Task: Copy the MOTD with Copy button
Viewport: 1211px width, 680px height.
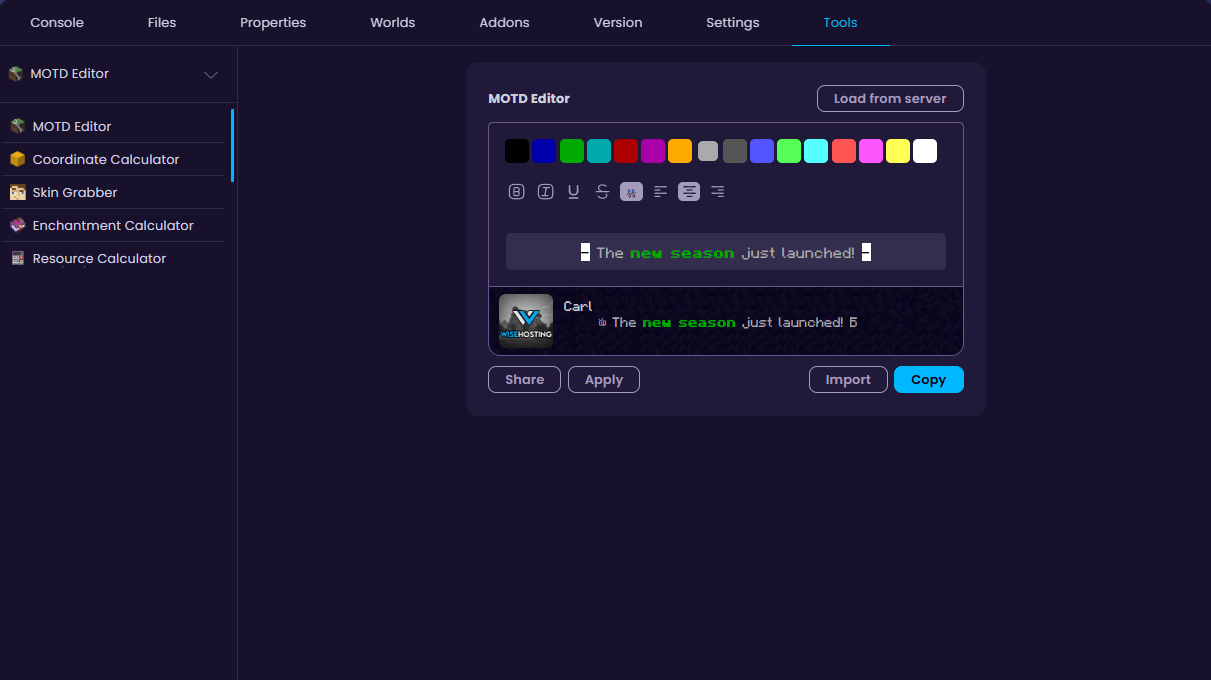Action: pyautogui.click(x=928, y=380)
